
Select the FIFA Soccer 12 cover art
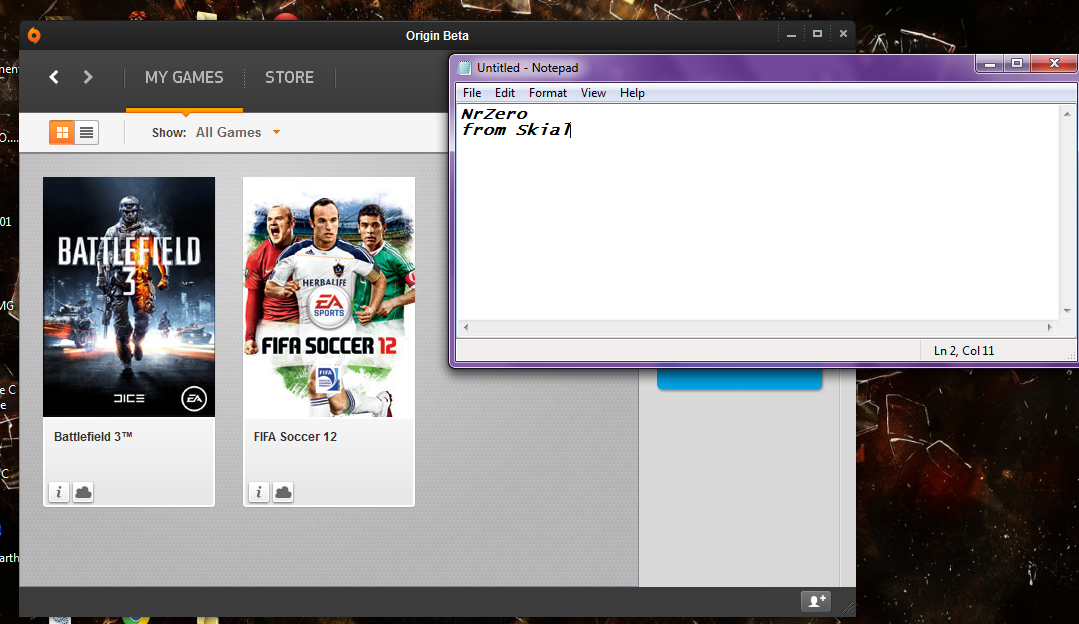coord(329,297)
